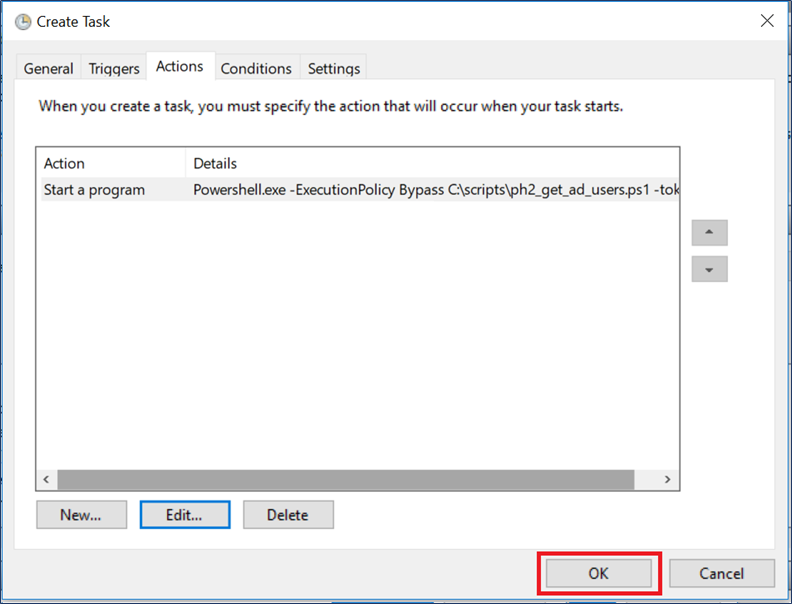This screenshot has height=604, width=792.
Task: Confirm with the OK button
Action: [x=598, y=573]
